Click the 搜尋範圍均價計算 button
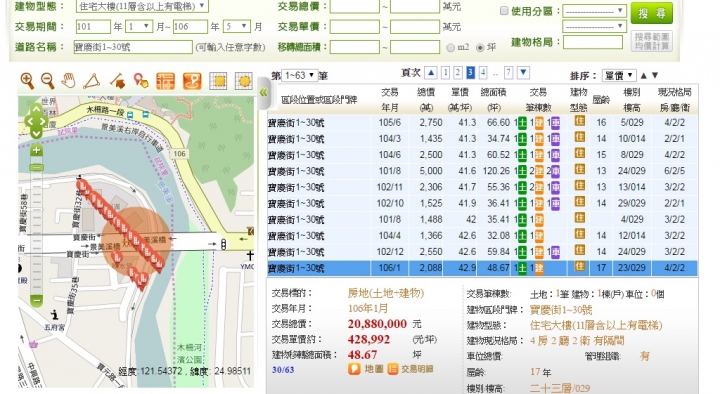 [x=652, y=41]
